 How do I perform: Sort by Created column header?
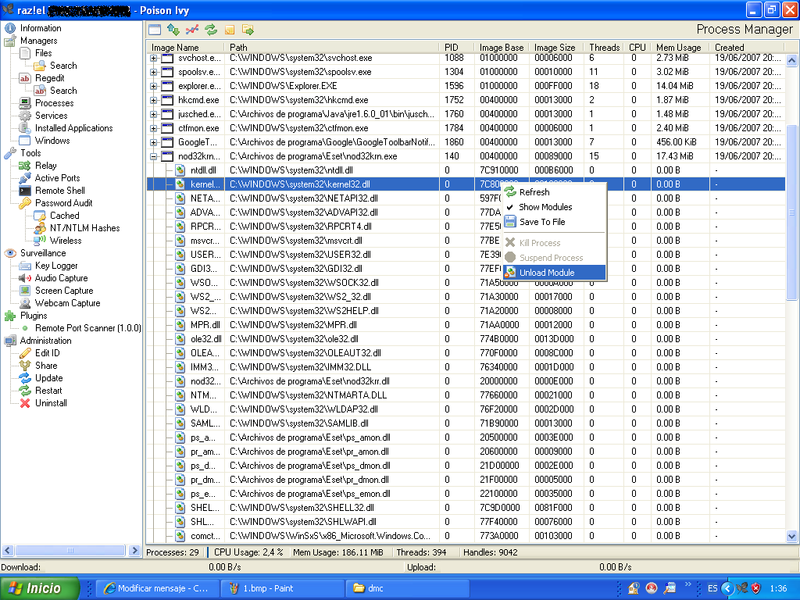(x=747, y=47)
